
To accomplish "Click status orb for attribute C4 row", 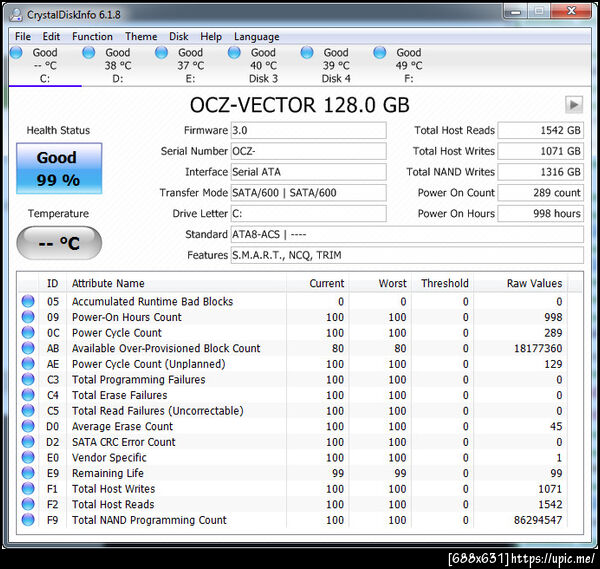I will (x=28, y=395).
